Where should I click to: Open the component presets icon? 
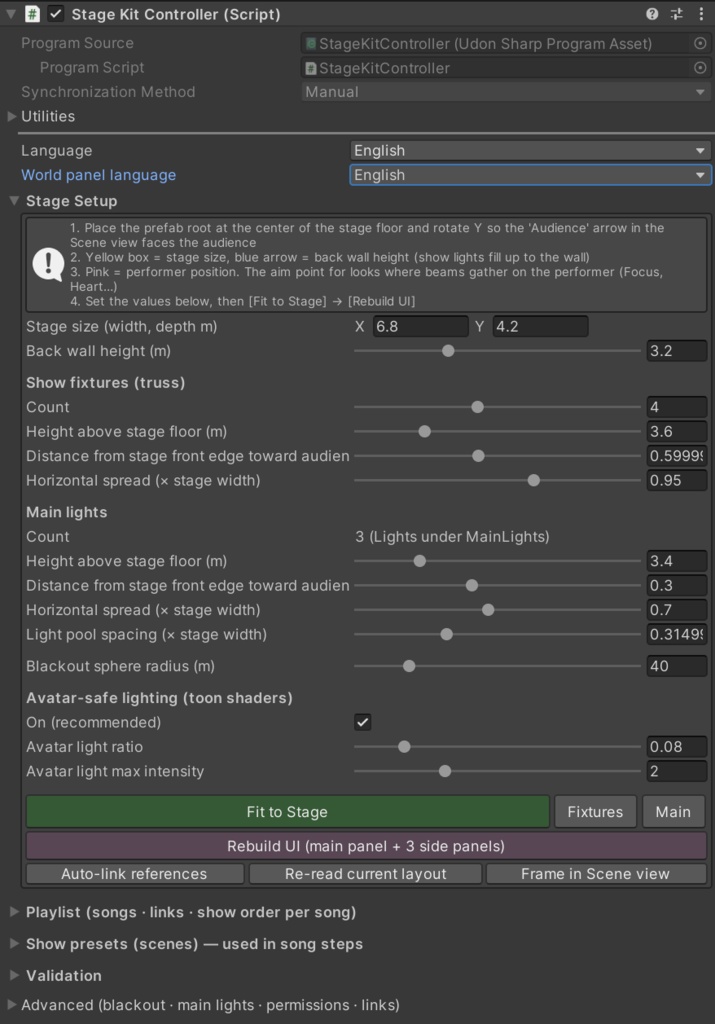(x=676, y=14)
